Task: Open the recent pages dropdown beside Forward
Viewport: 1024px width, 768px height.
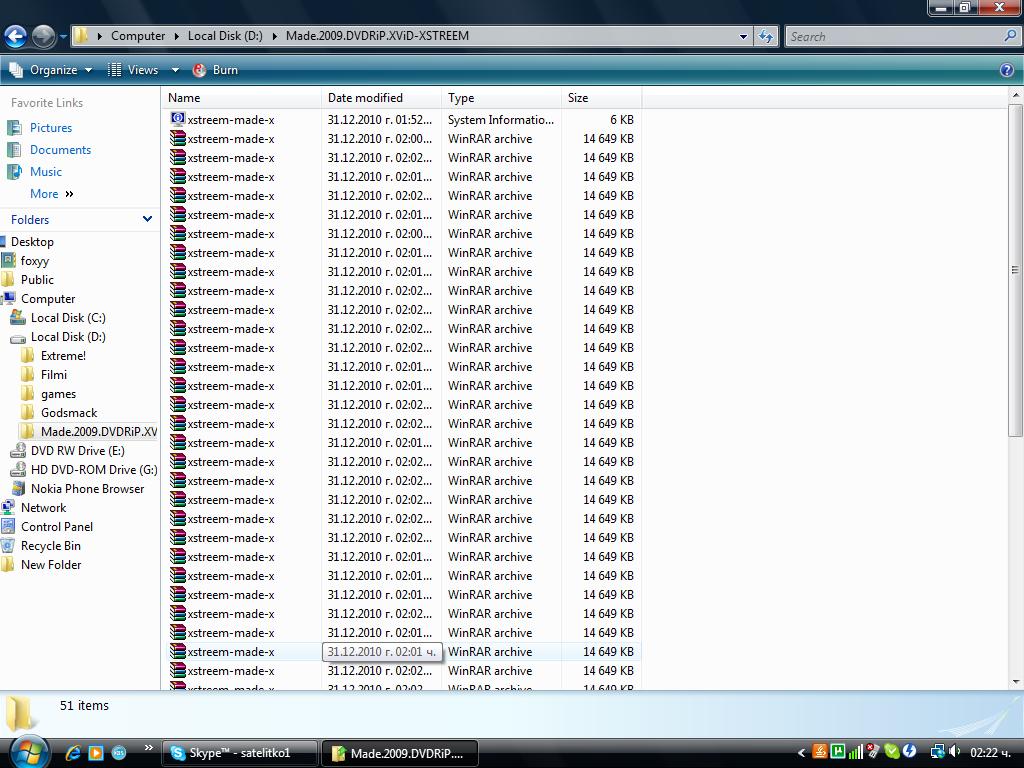Action: coord(63,37)
